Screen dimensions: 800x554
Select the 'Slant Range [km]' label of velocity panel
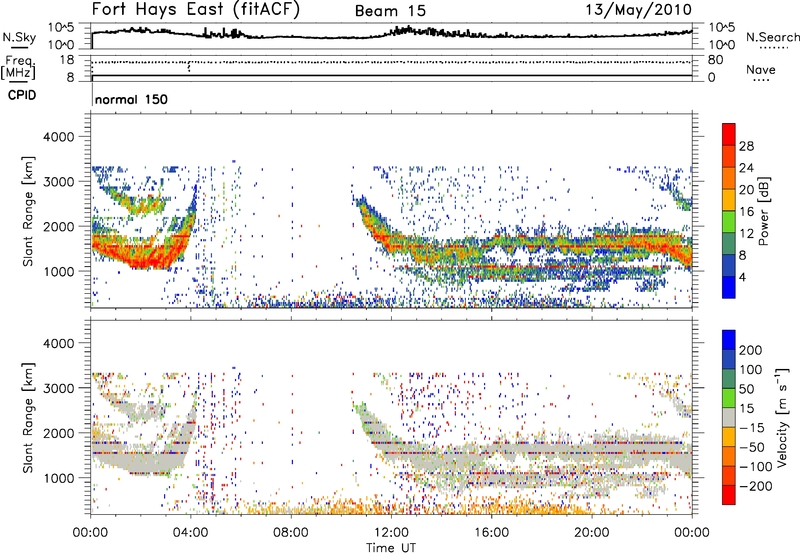[28, 418]
